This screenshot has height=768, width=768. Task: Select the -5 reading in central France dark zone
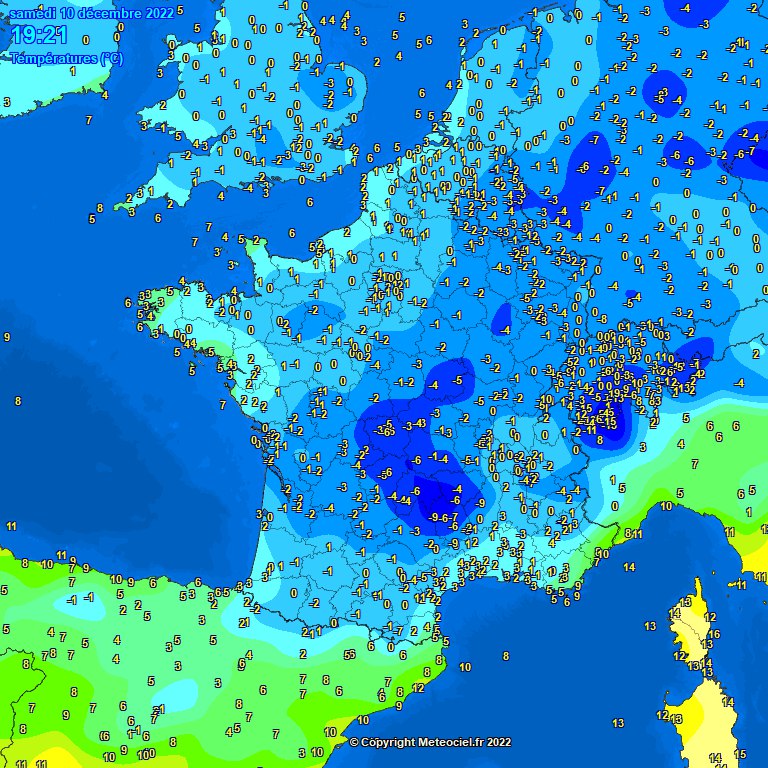(457, 381)
